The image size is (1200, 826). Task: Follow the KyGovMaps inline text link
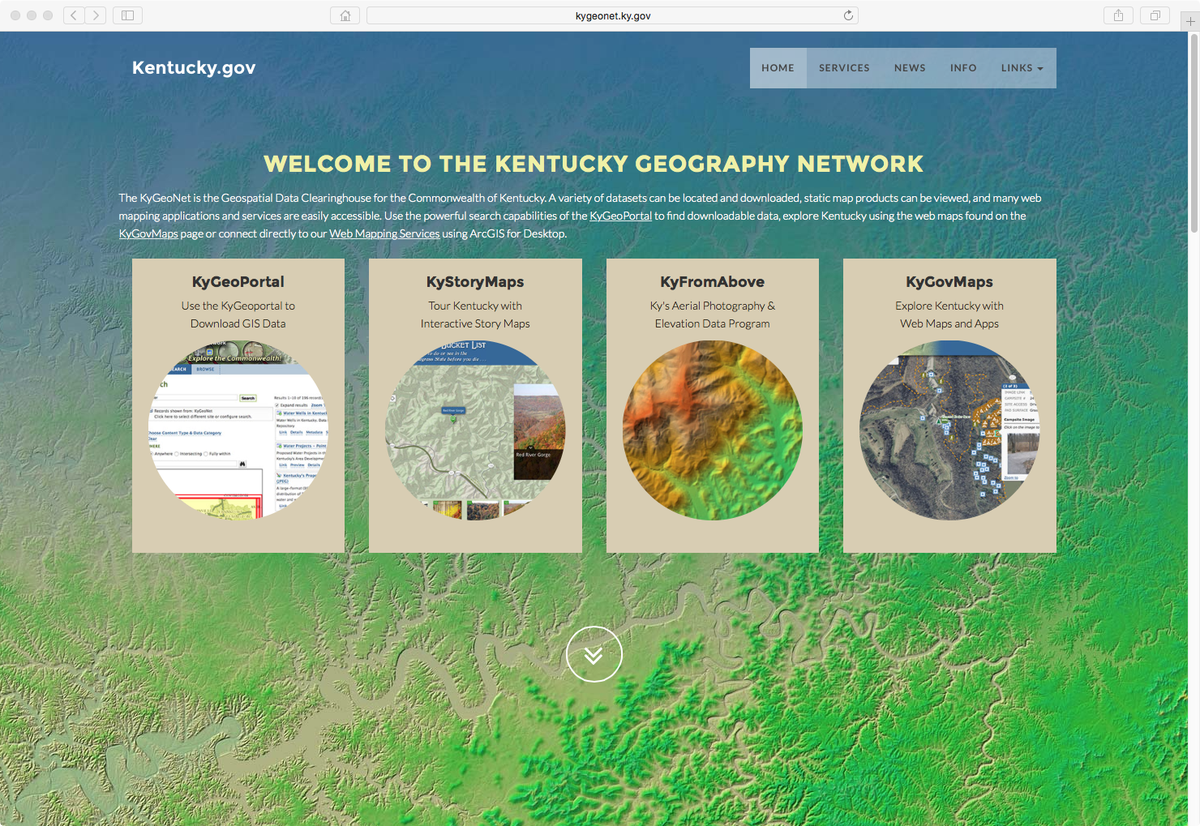148,233
